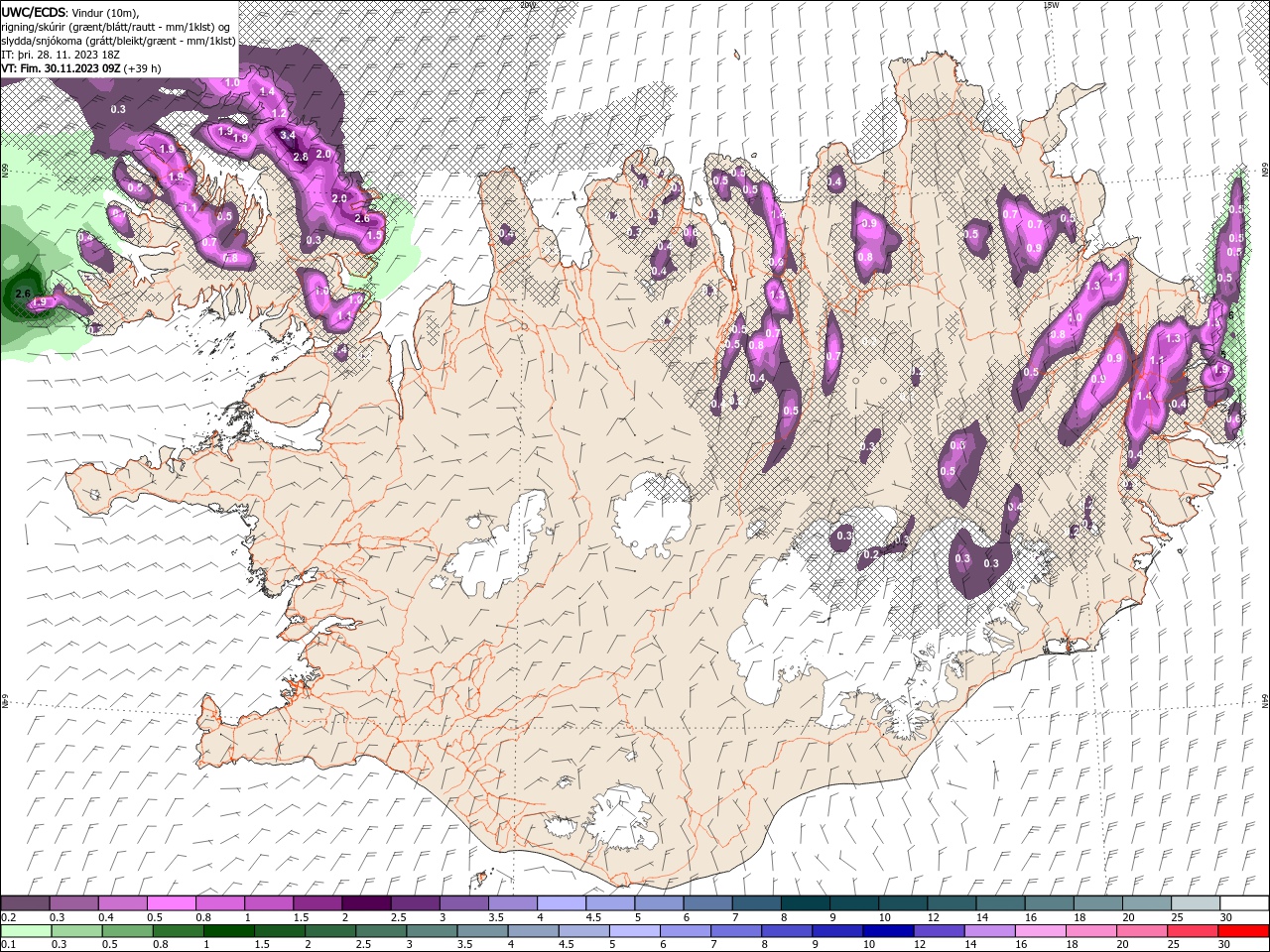1270x952 pixels.
Task: Click the navy blue 10 rain scale swatch
Action: (x=888, y=931)
